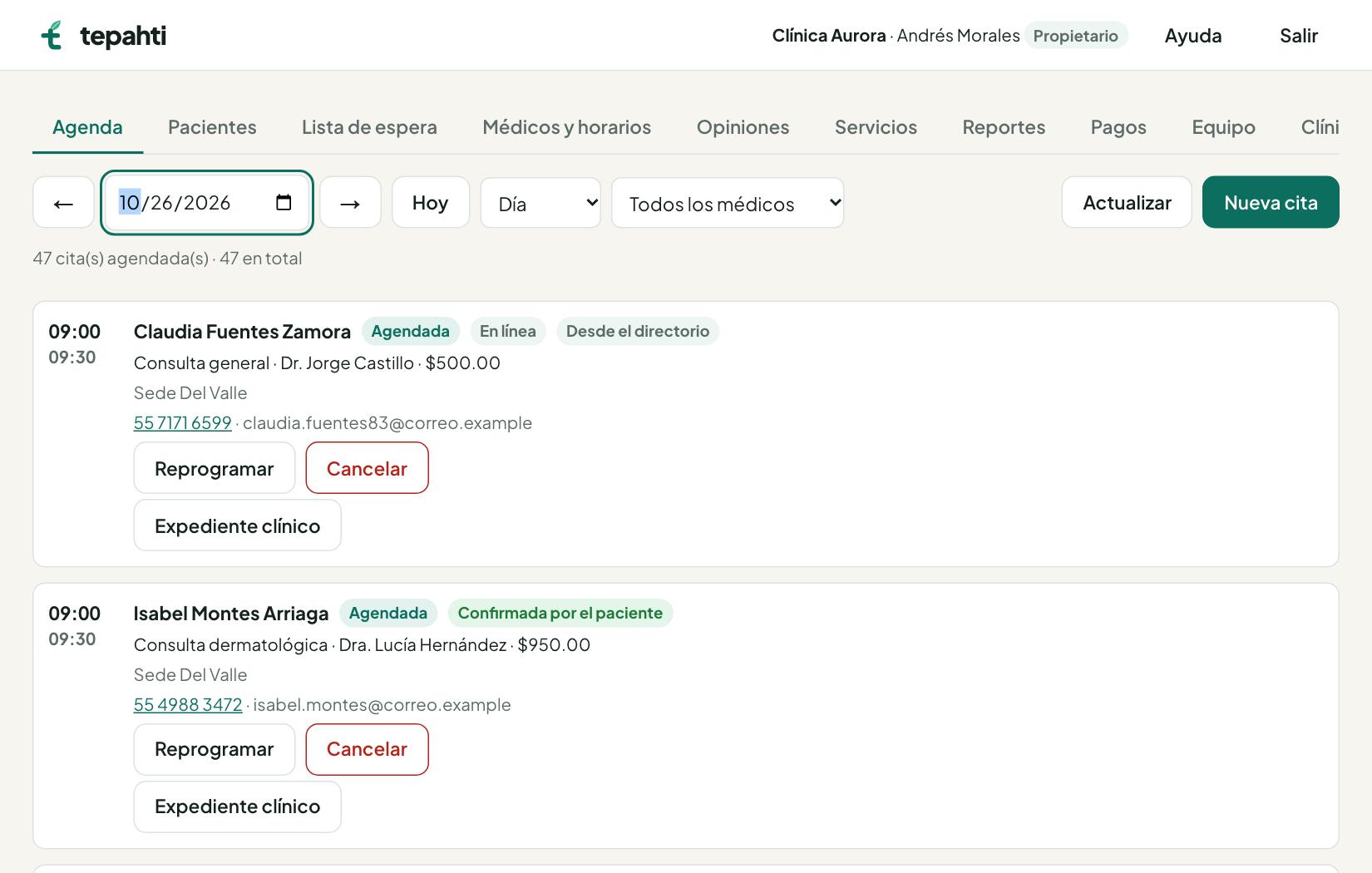Go to next day with right arrow
Image resolution: width=1372 pixels, height=873 pixels.
click(350, 203)
